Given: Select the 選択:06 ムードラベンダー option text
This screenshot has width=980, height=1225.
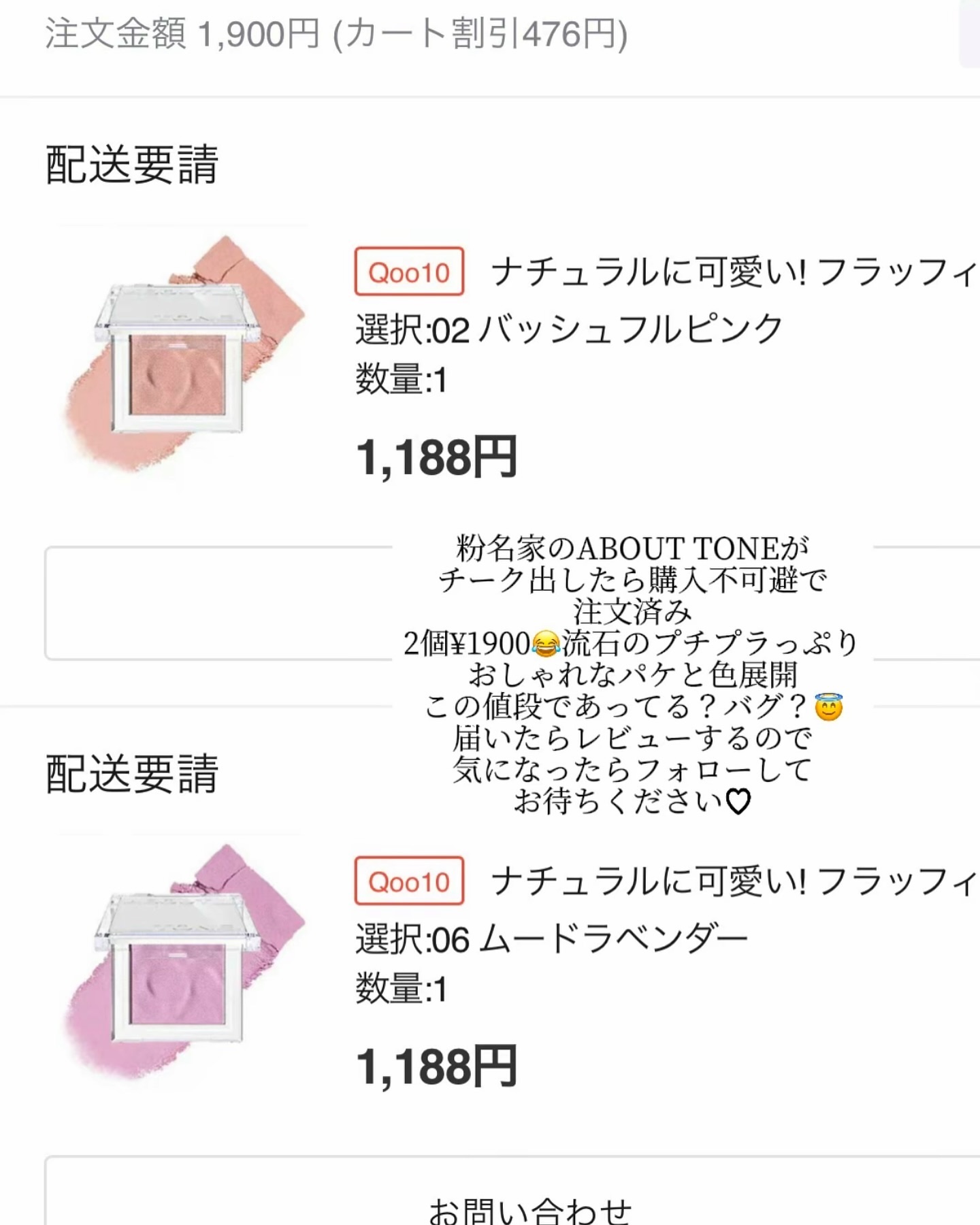Looking at the screenshot, I should (x=551, y=940).
